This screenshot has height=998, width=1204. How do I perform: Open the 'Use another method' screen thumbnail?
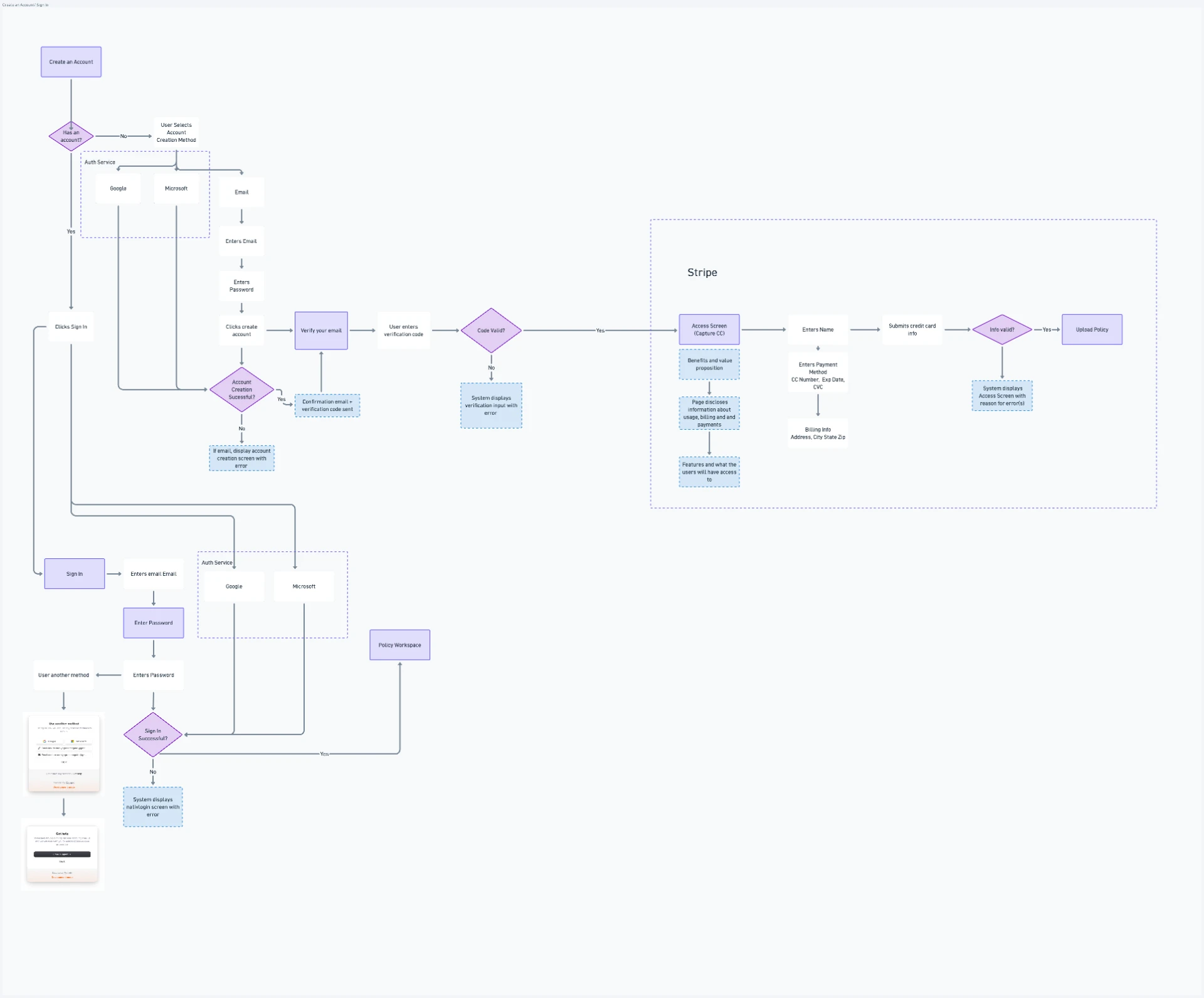tap(64, 755)
